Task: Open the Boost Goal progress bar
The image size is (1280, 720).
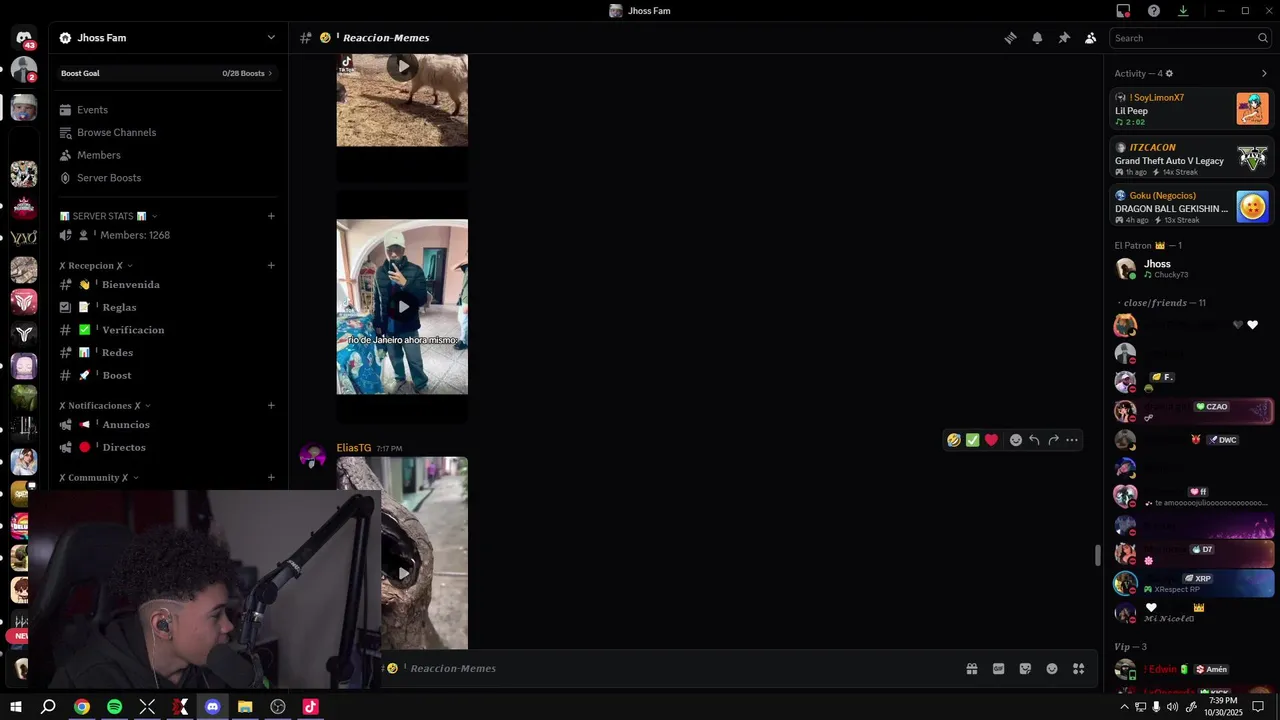Action: coord(168,73)
